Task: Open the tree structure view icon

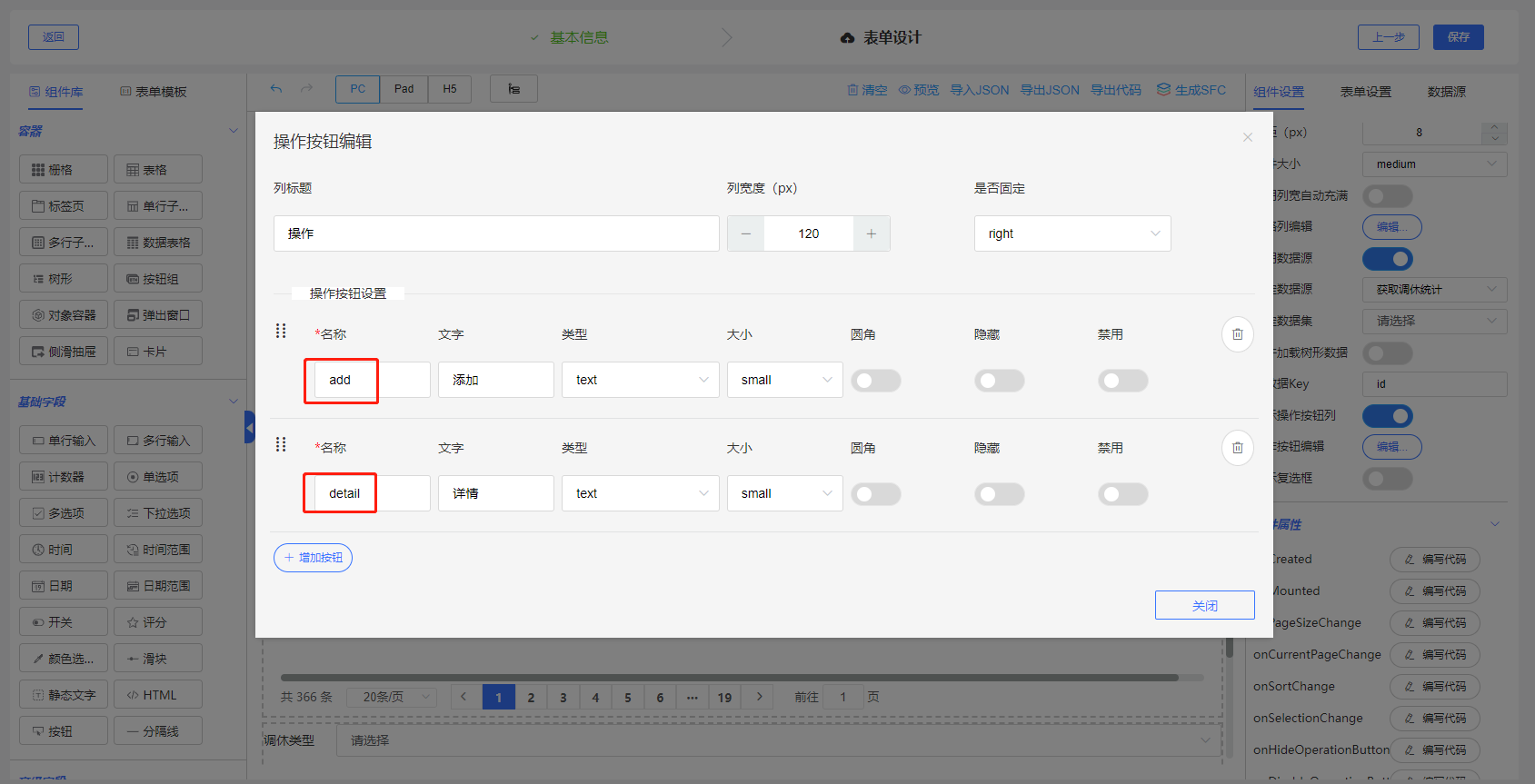Action: click(513, 89)
